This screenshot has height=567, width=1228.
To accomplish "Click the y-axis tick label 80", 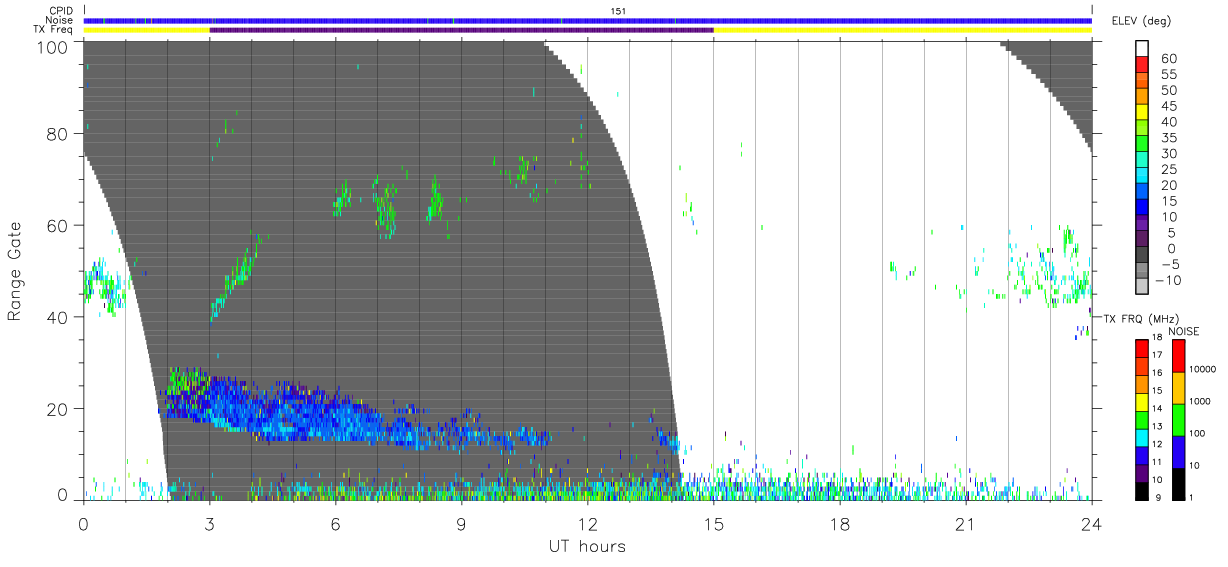I will tap(55, 134).
